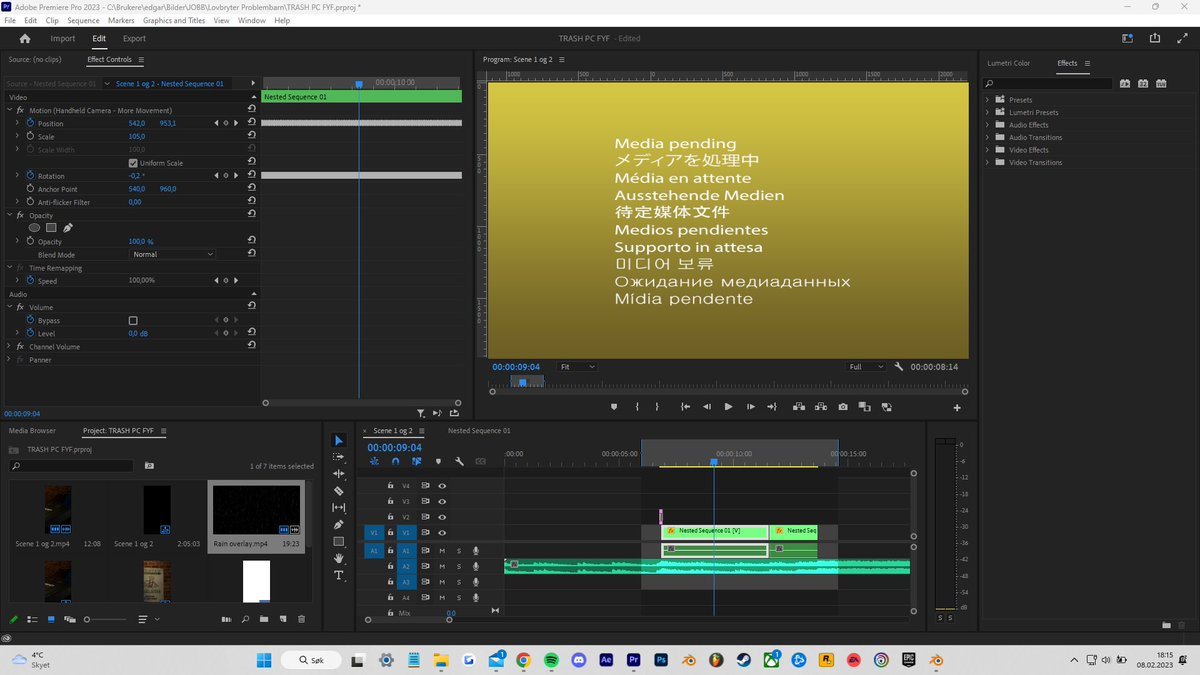Toggle animation stopwatch for Position

[30, 123]
